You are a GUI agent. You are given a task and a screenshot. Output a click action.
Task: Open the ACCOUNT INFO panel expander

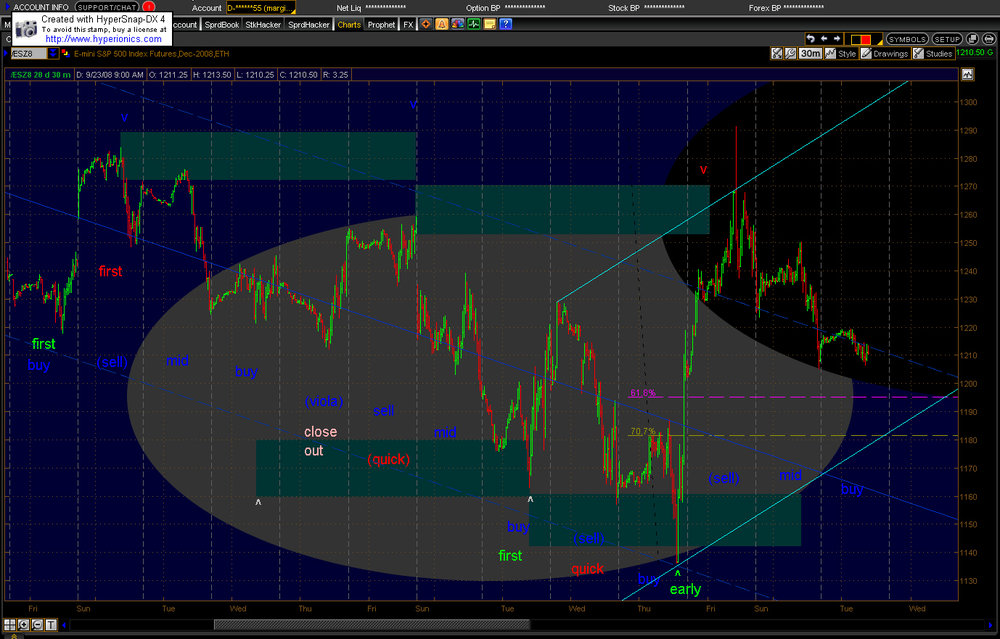coord(7,7)
